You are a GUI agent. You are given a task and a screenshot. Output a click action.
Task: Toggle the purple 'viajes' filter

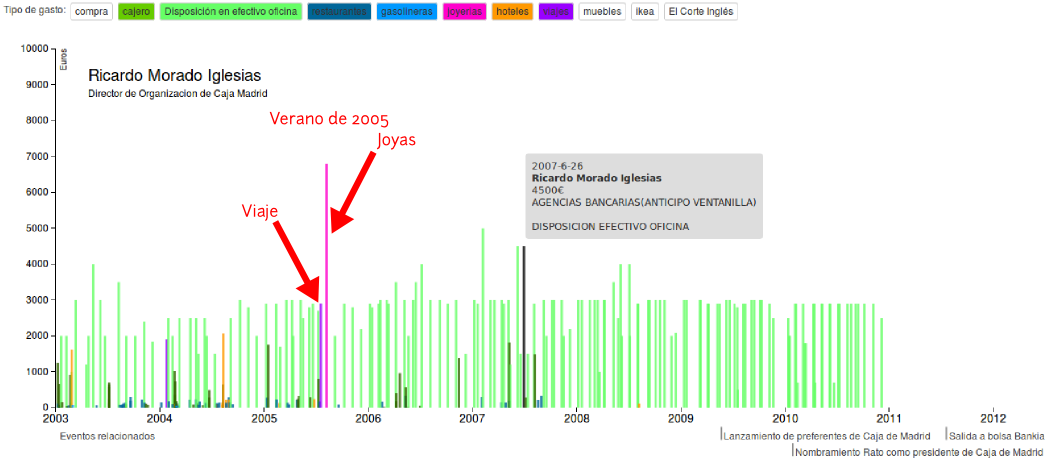tap(555, 12)
